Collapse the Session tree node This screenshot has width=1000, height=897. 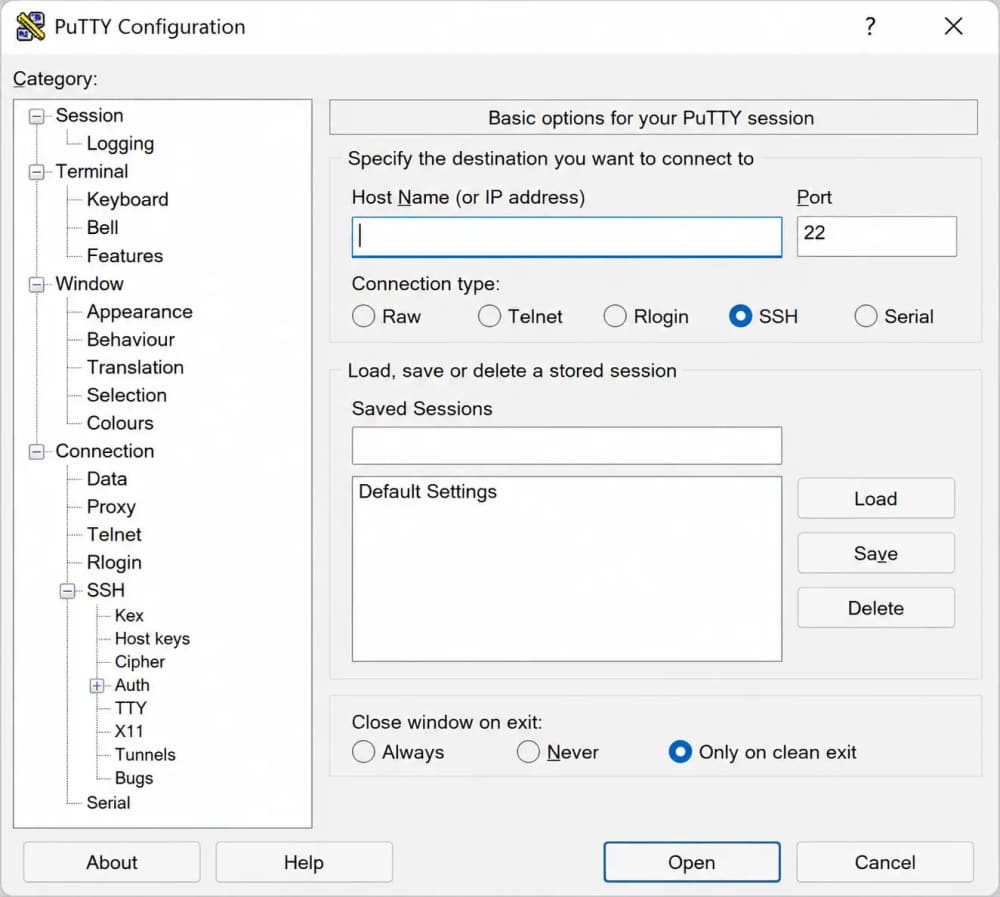pos(36,116)
